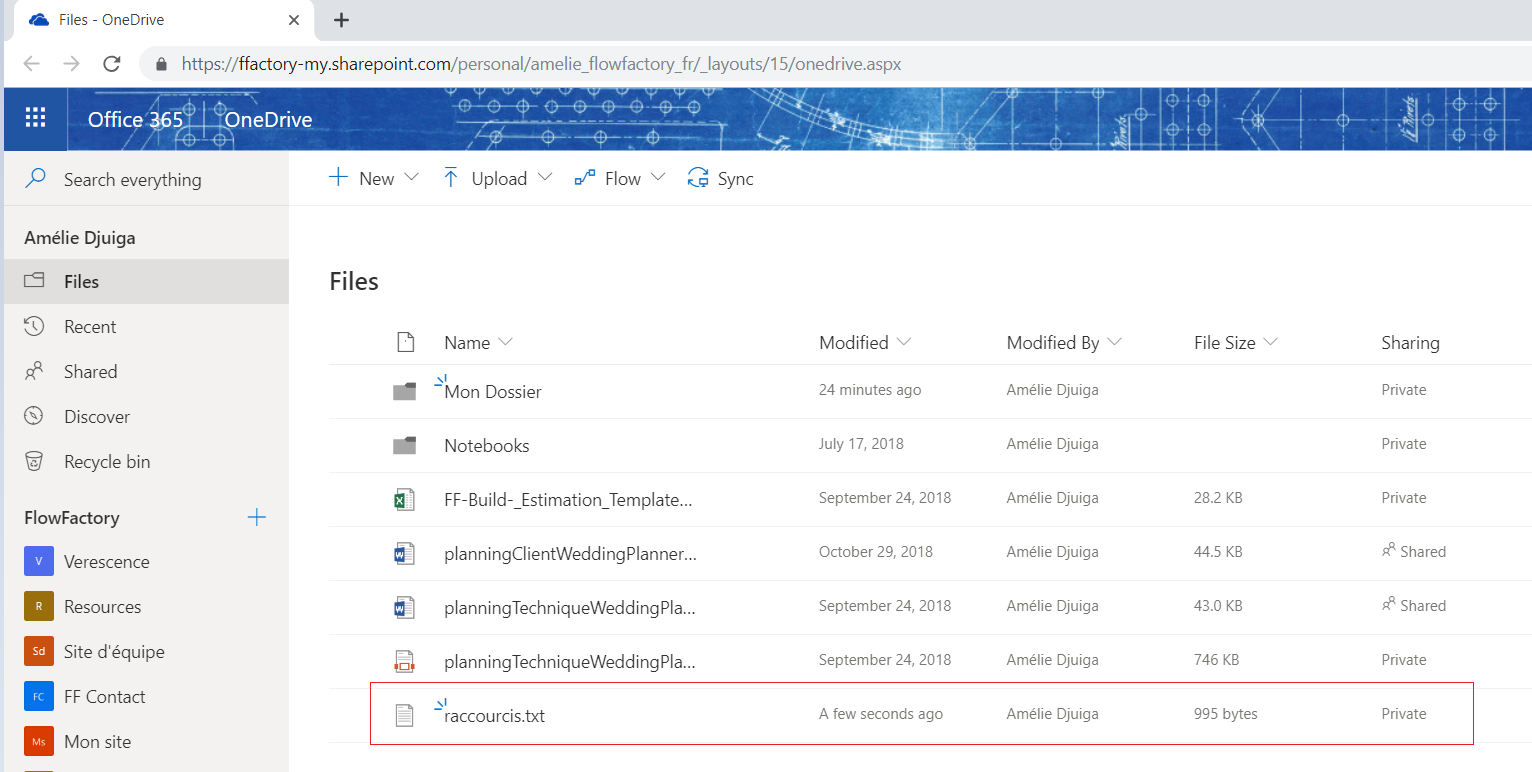Click the Sync icon in toolbar
Screen dimensions: 1532x772
pyautogui.click(x=698, y=178)
